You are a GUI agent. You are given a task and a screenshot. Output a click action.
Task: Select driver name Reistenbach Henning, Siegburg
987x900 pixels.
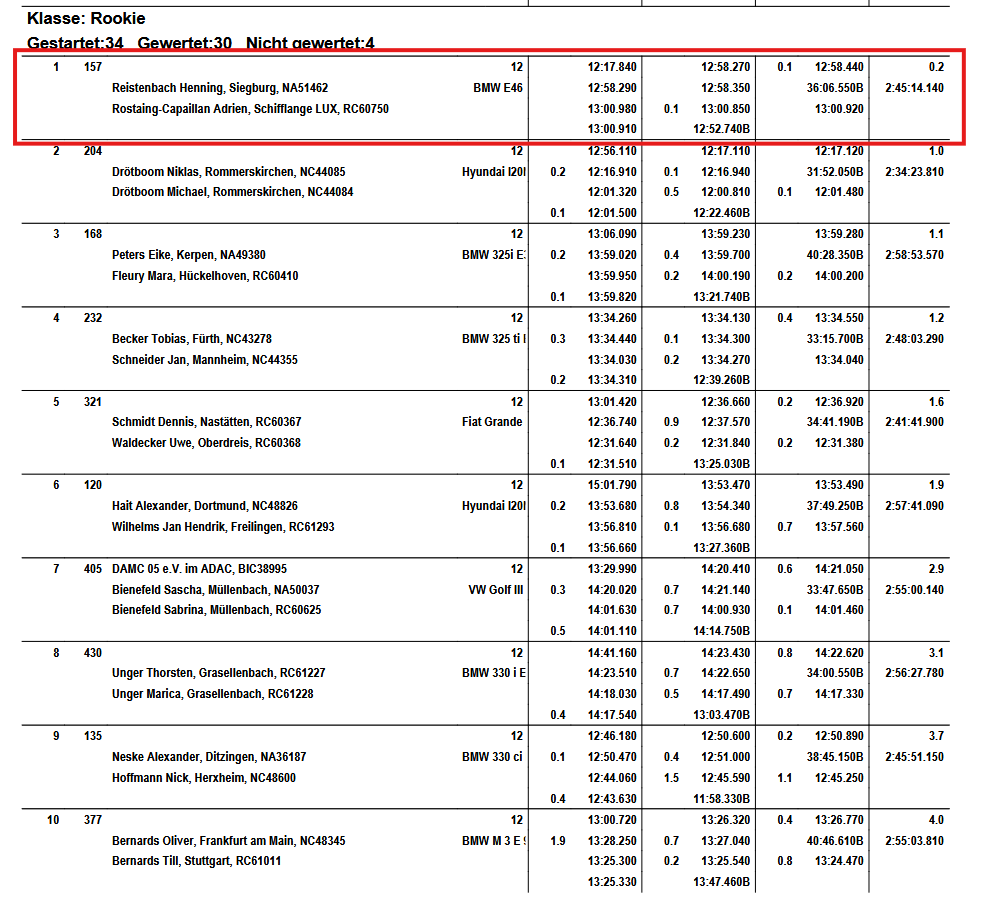pos(220,88)
